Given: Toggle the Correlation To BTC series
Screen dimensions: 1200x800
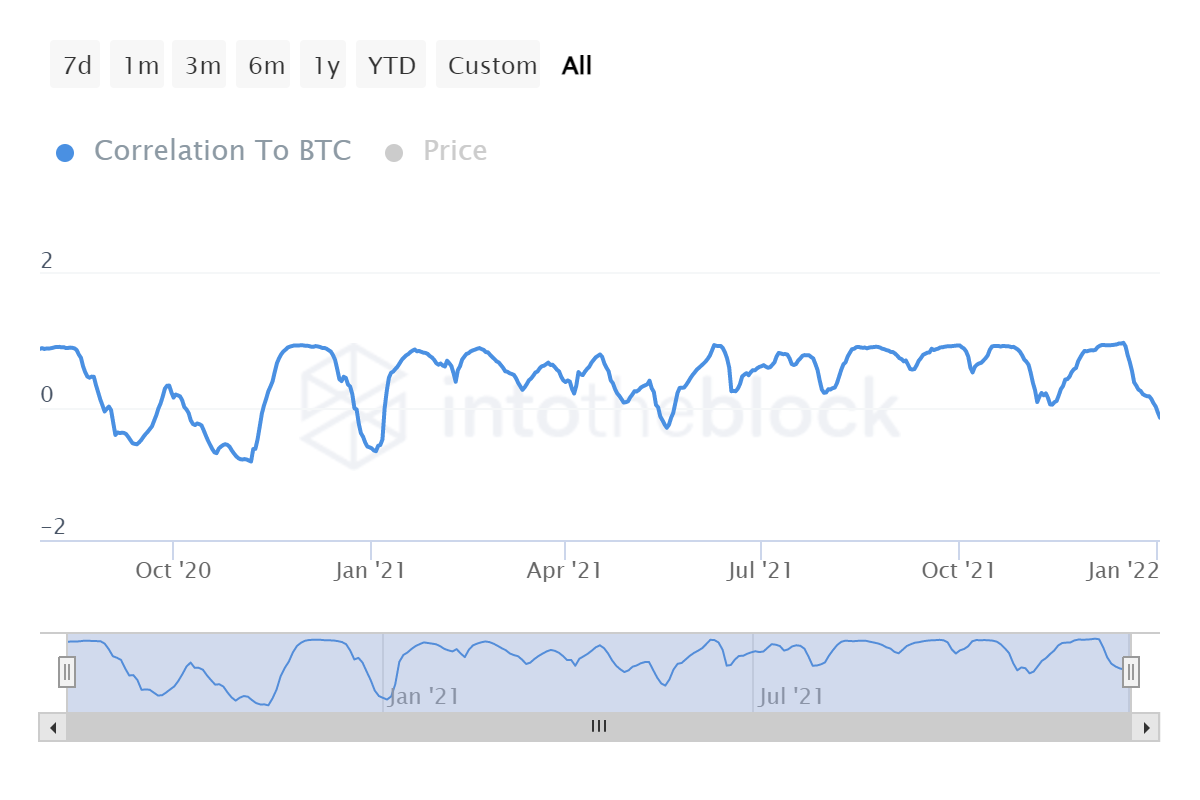Looking at the screenshot, I should (x=222, y=151).
